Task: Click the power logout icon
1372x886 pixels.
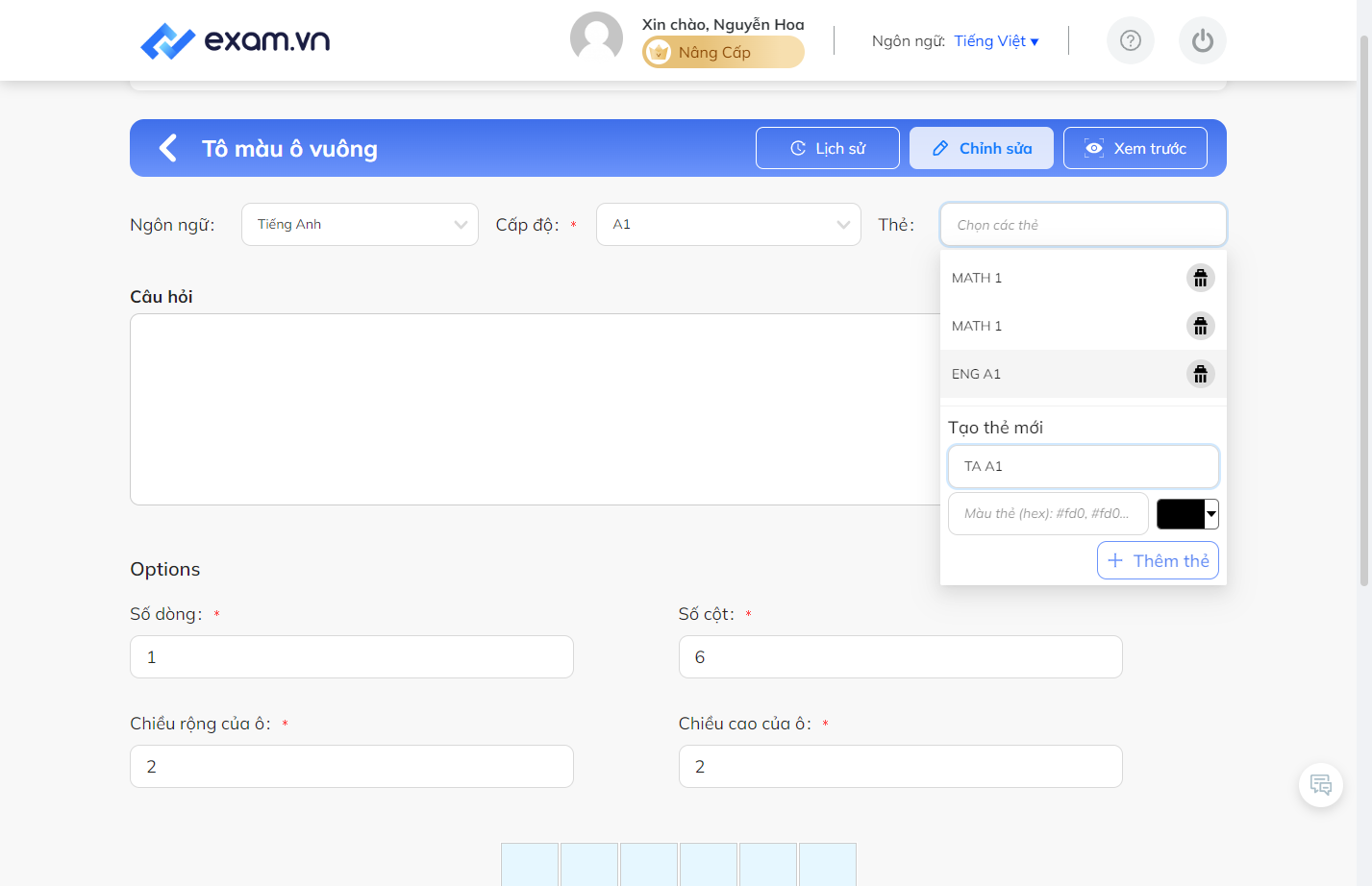Action: 1203,40
